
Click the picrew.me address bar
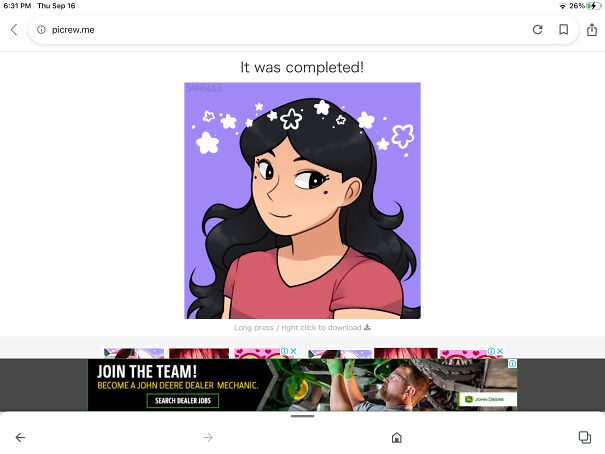(x=280, y=30)
